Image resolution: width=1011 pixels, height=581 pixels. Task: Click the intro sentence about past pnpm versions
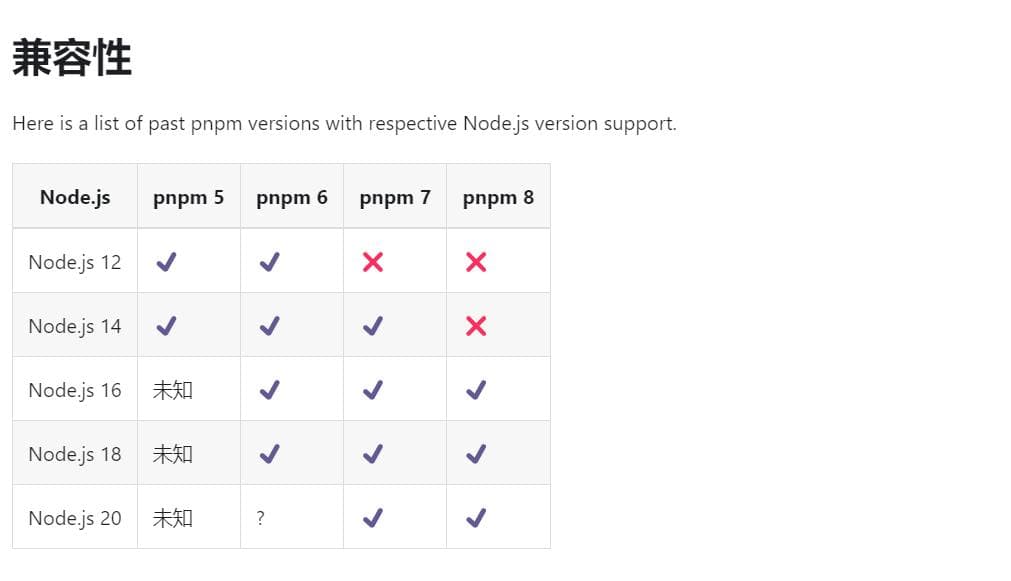pos(344,123)
